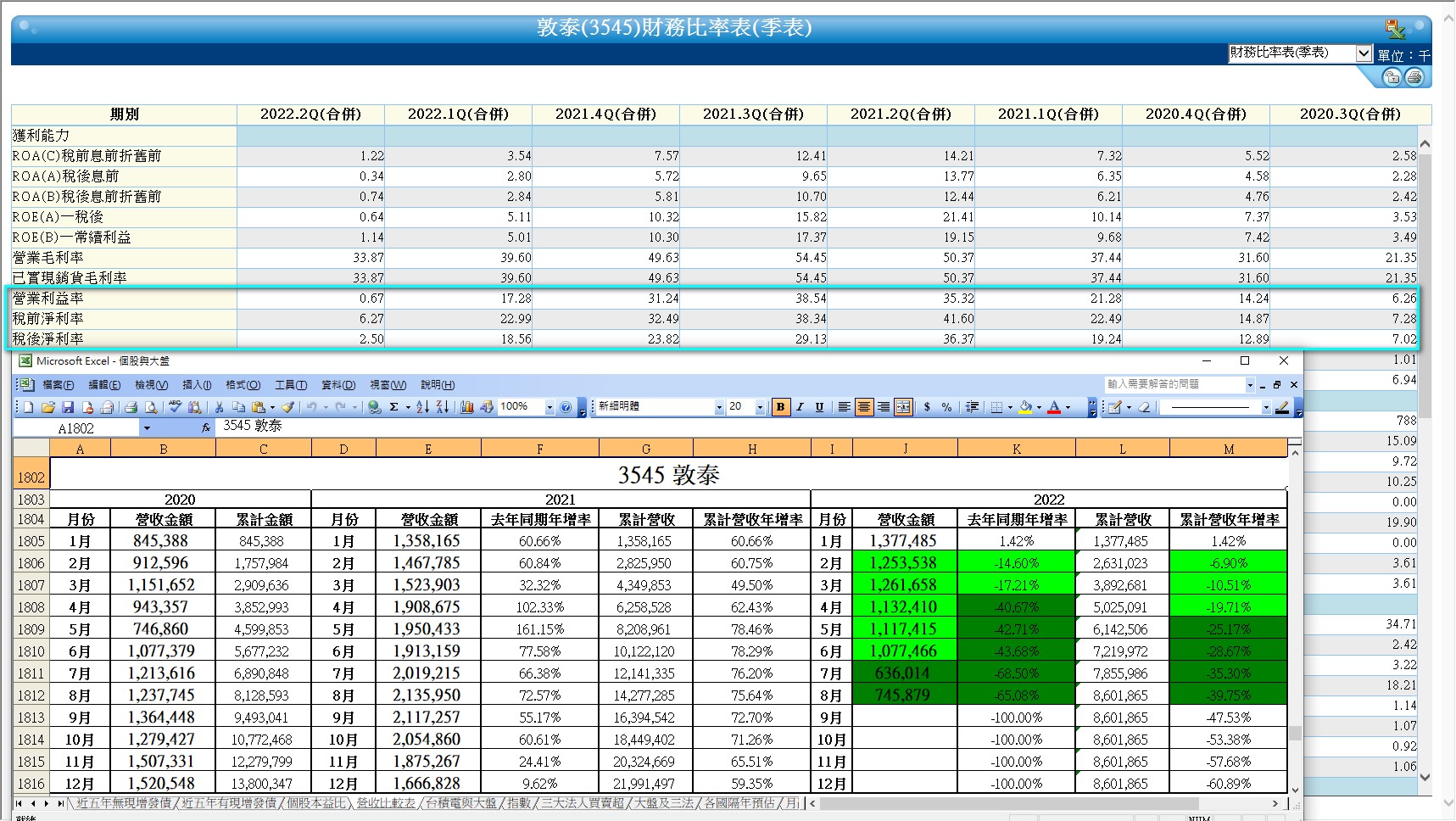Open the Paste options dropdown arrow
1456x821 pixels.
click(272, 407)
